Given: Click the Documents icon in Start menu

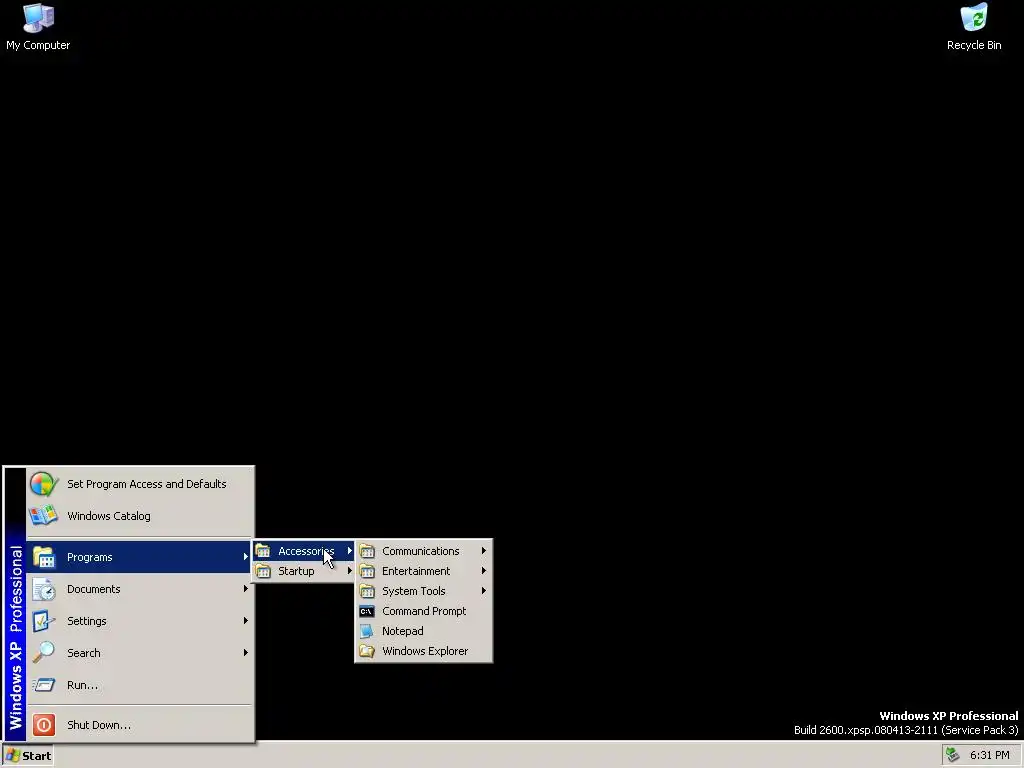Looking at the screenshot, I should 44,589.
